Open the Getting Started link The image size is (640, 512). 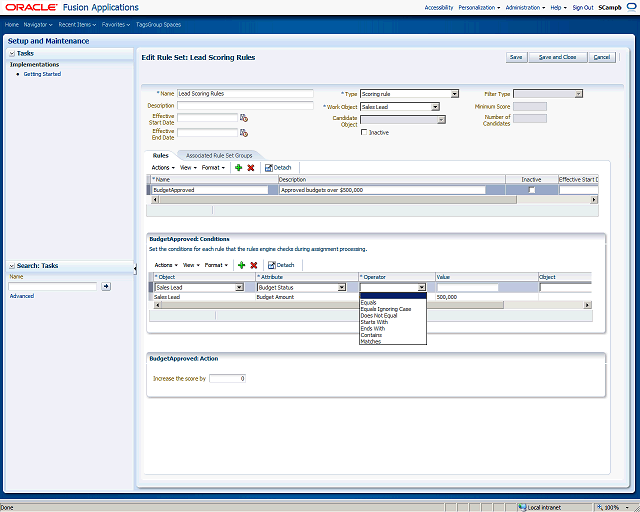pos(42,74)
